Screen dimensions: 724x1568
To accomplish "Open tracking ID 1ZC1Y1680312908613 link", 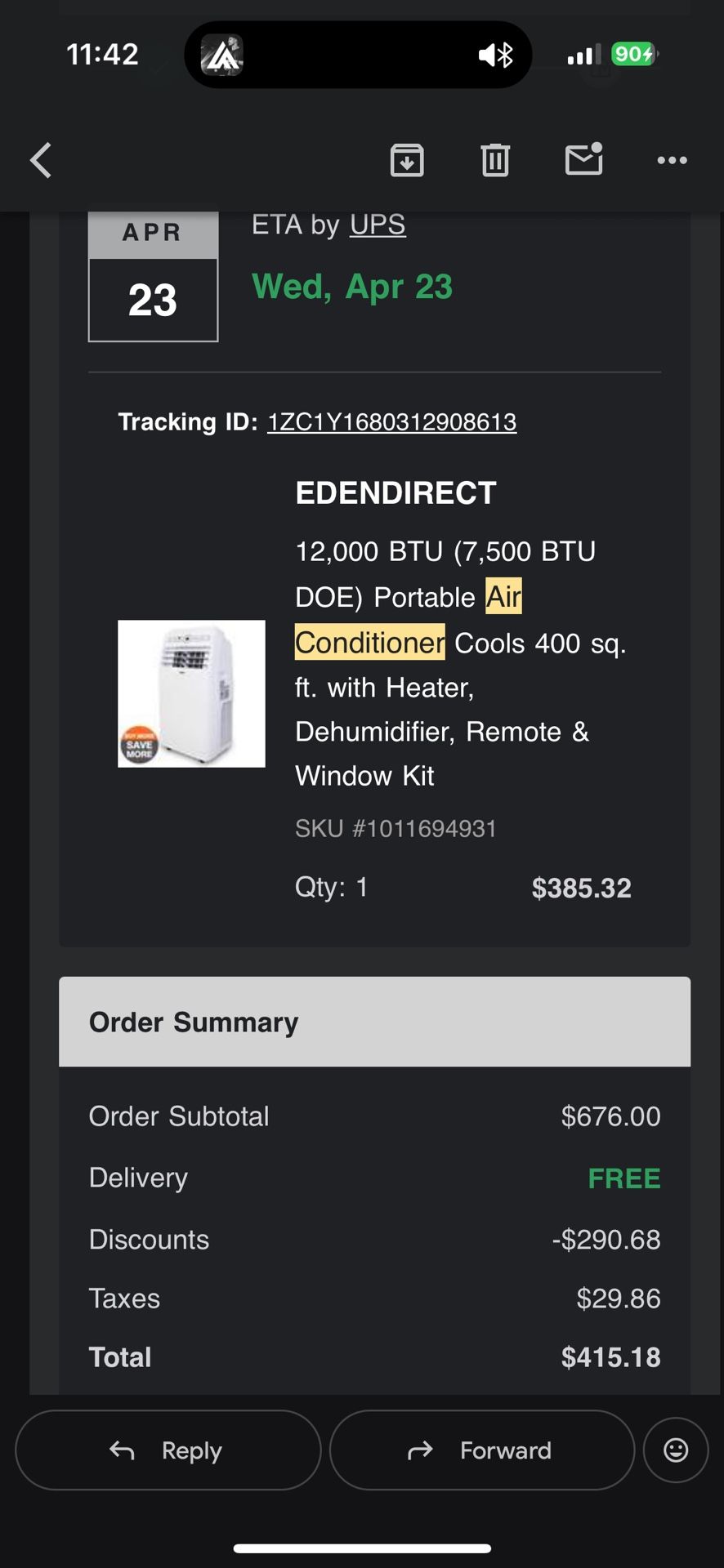I will 391,422.
